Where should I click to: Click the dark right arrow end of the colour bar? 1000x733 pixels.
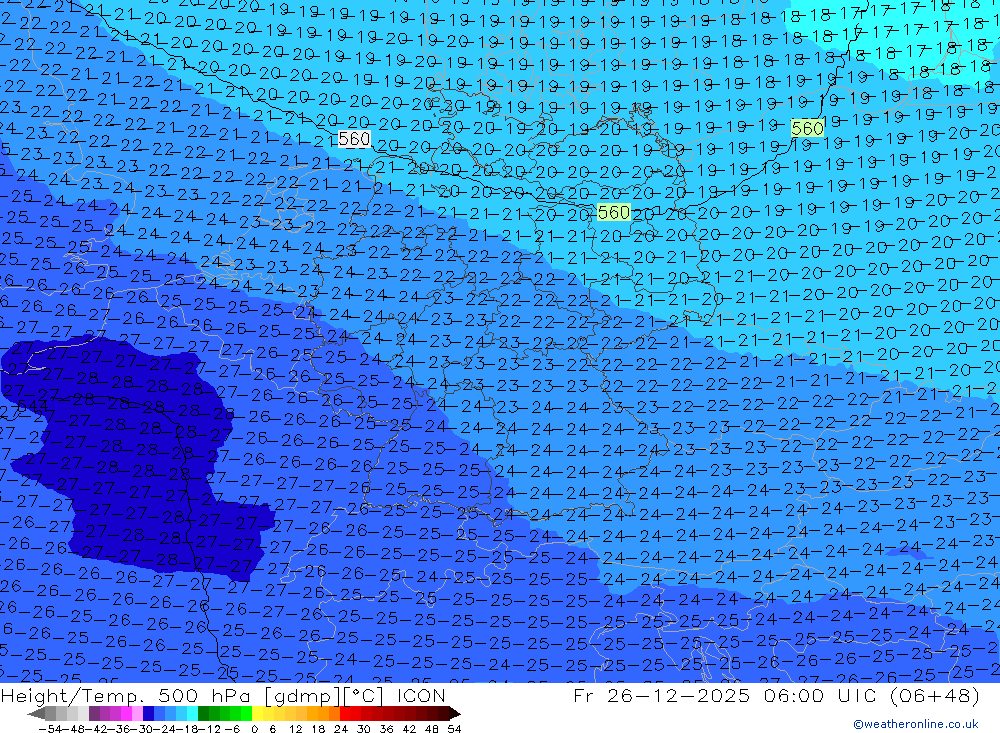[455, 713]
